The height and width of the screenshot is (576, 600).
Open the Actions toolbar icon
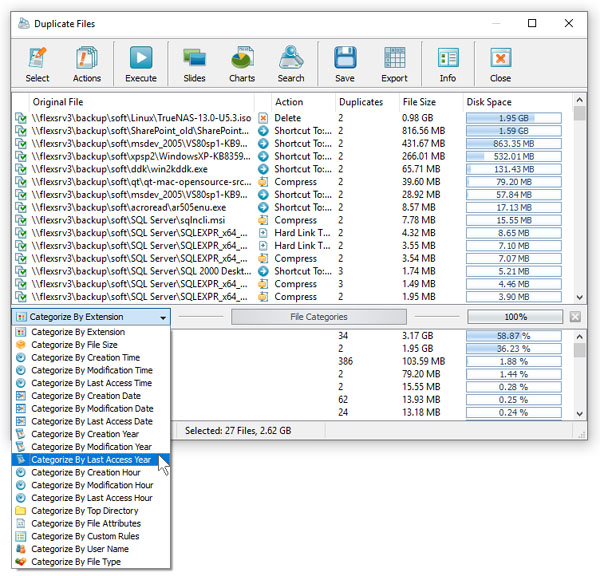click(87, 64)
